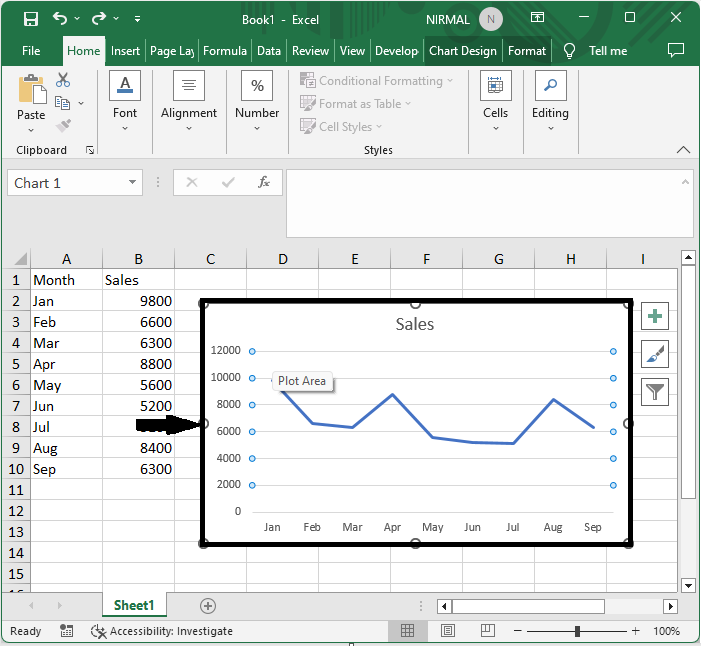Expand the Name Box dropdown arrow

pyautogui.click(x=133, y=183)
